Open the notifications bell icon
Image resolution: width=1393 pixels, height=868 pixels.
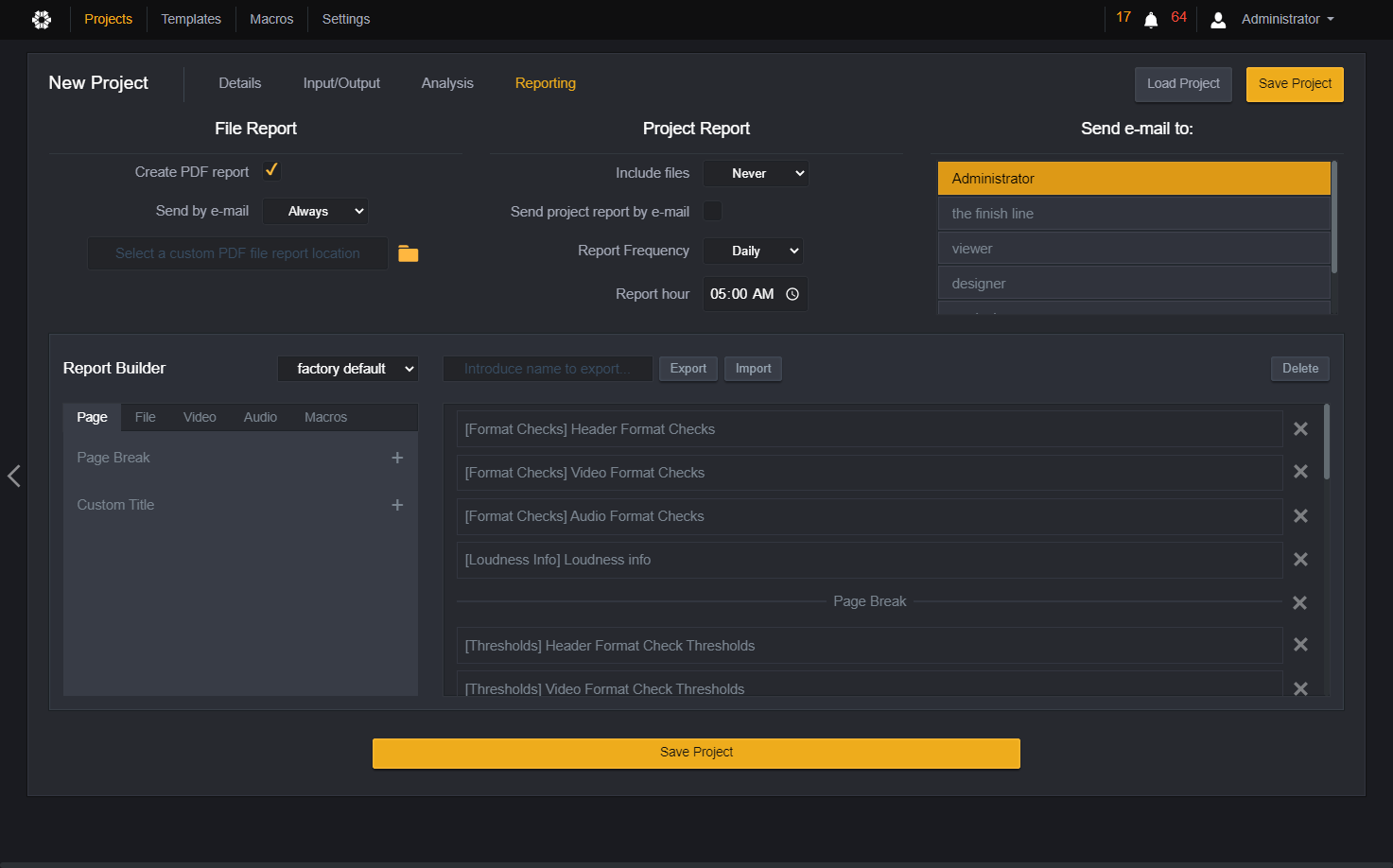coord(1151,20)
